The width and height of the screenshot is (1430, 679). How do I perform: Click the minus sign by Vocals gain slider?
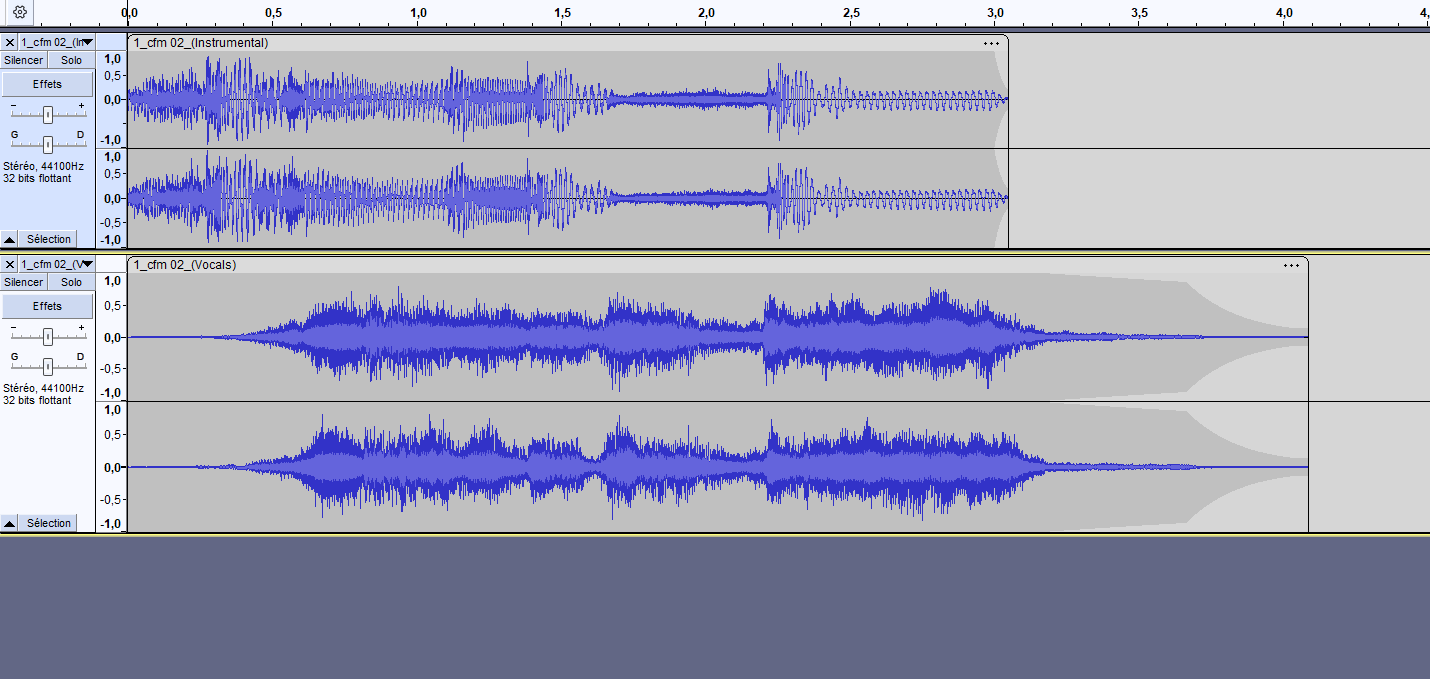pyautogui.click(x=13, y=327)
